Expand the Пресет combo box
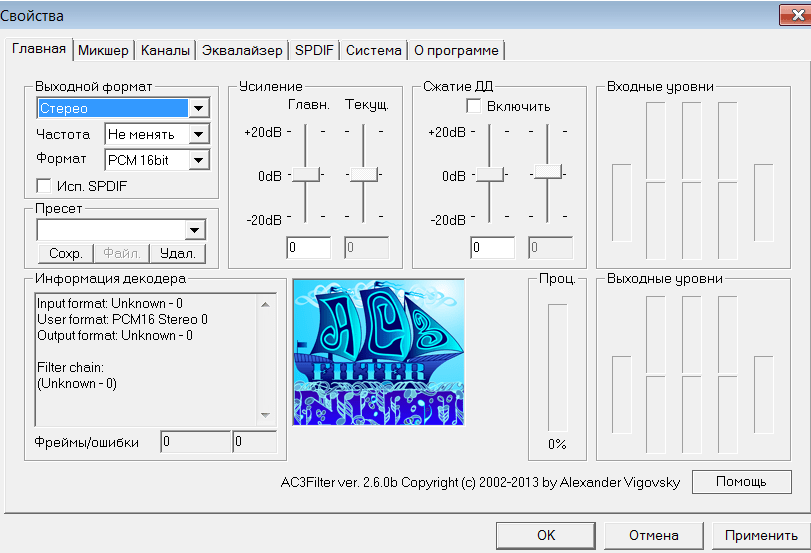This screenshot has width=811, height=553. point(121,230)
